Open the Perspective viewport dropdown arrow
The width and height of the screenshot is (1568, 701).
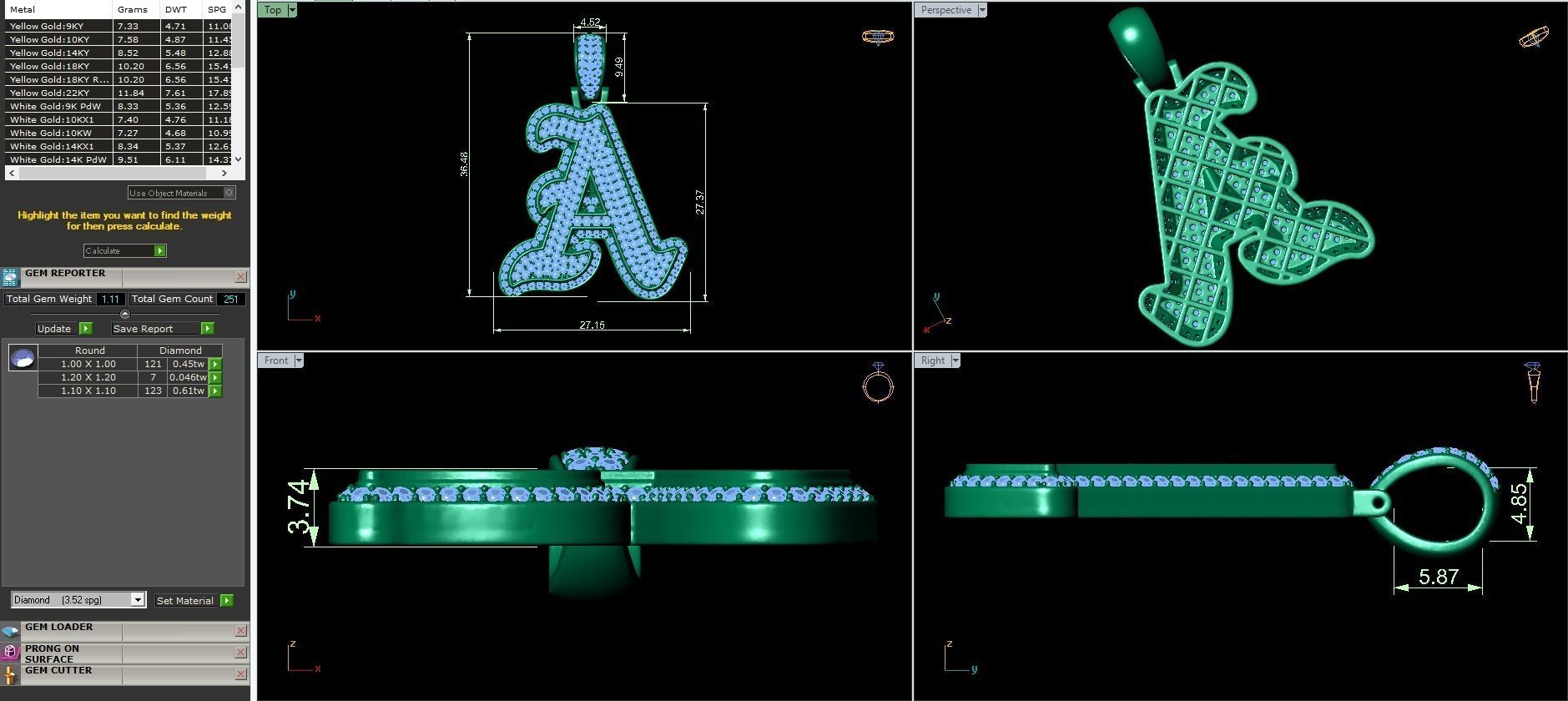click(x=982, y=10)
